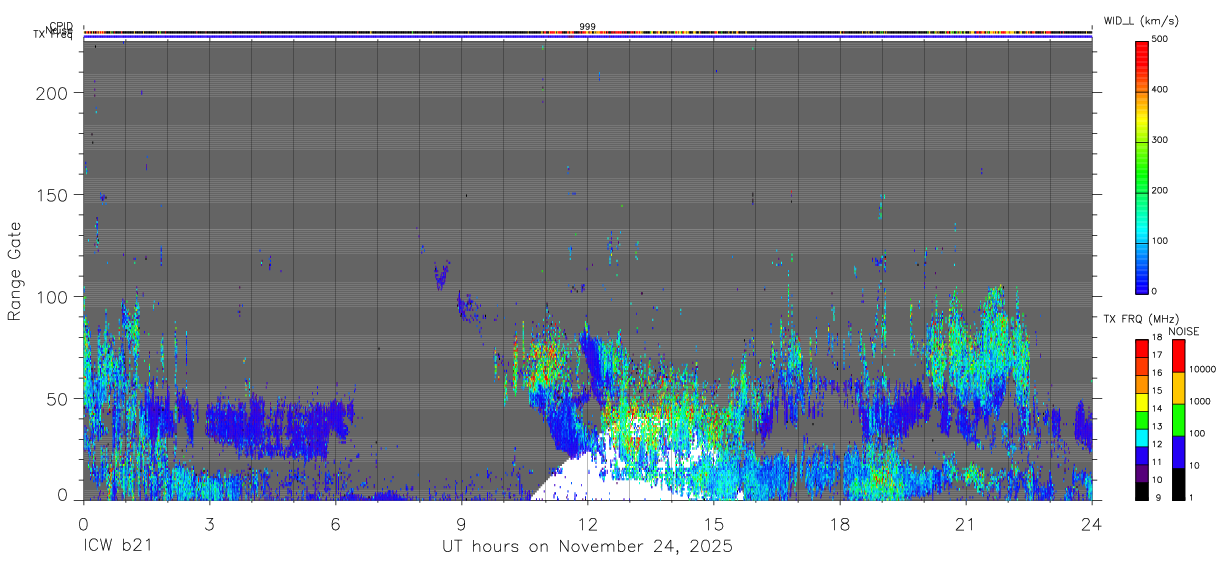Pick the green segment of NOISE bar
The width and height of the screenshot is (1228, 567).
pos(1178,420)
